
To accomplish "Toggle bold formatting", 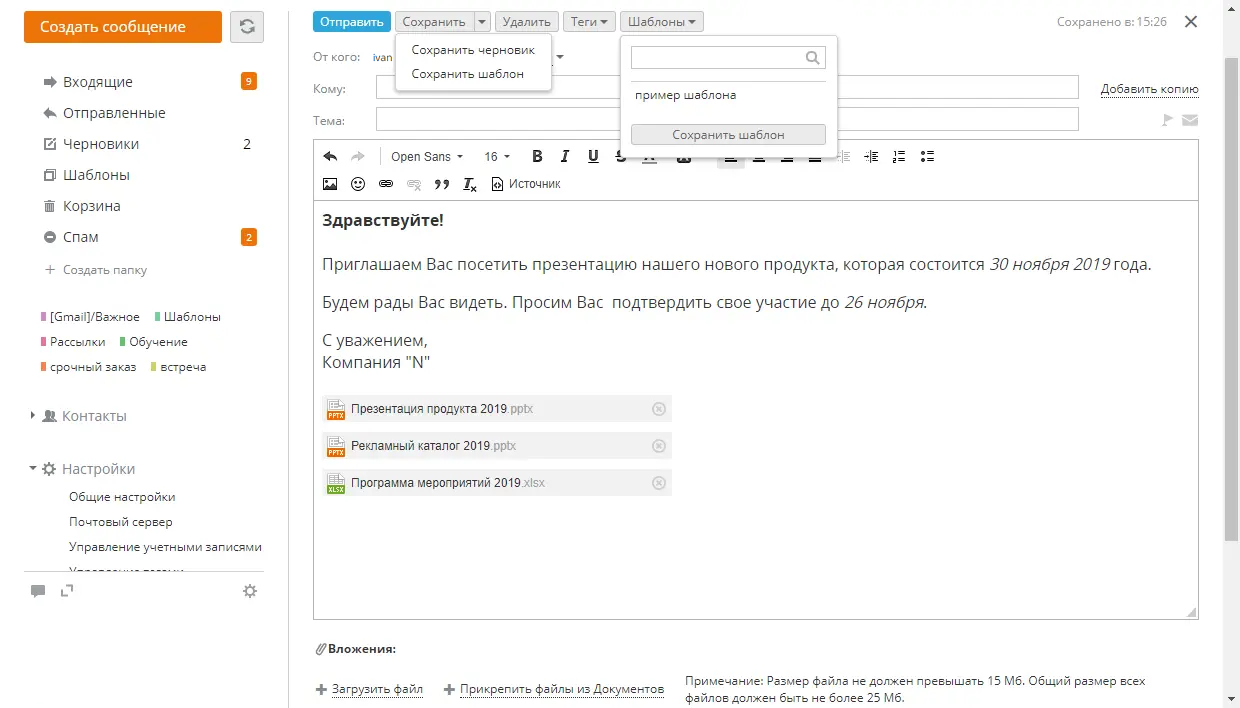I will pyautogui.click(x=537, y=156).
